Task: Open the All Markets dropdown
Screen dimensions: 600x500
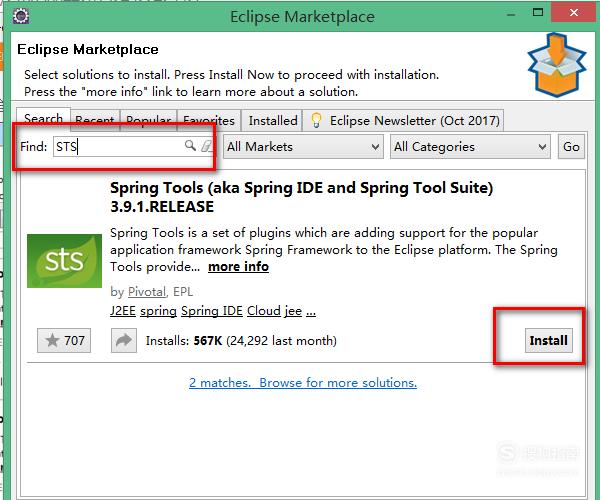Action: 303,147
